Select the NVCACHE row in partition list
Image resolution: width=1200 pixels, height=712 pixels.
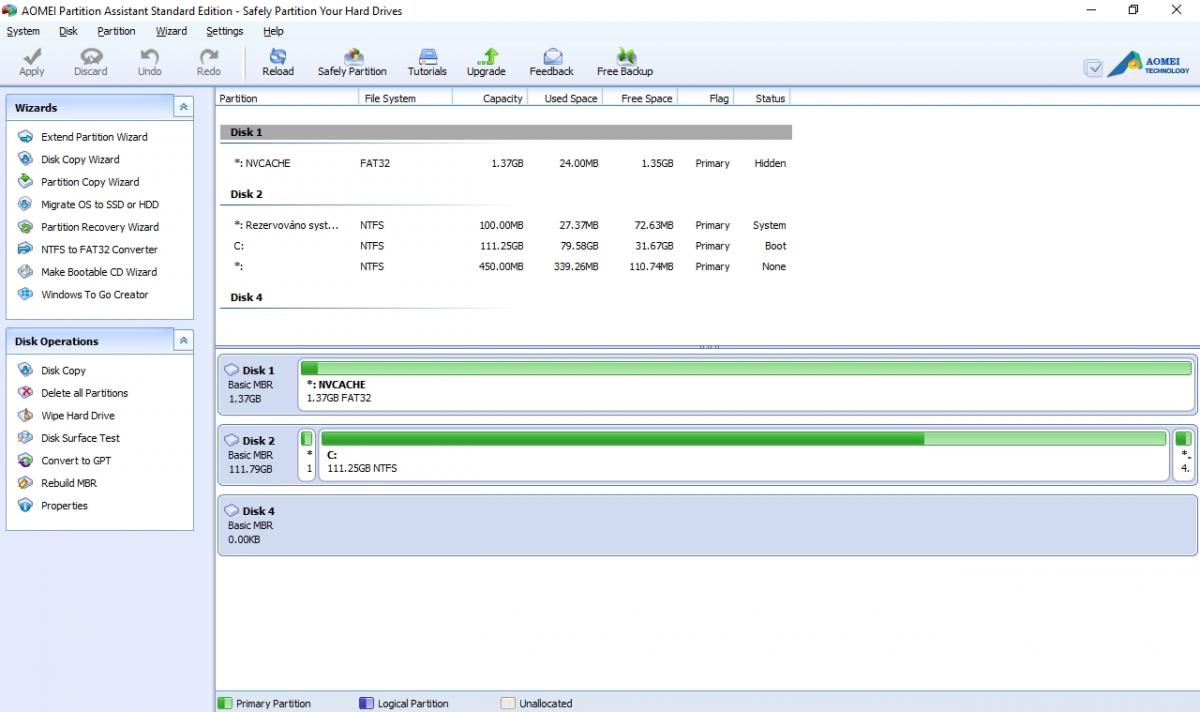point(505,163)
